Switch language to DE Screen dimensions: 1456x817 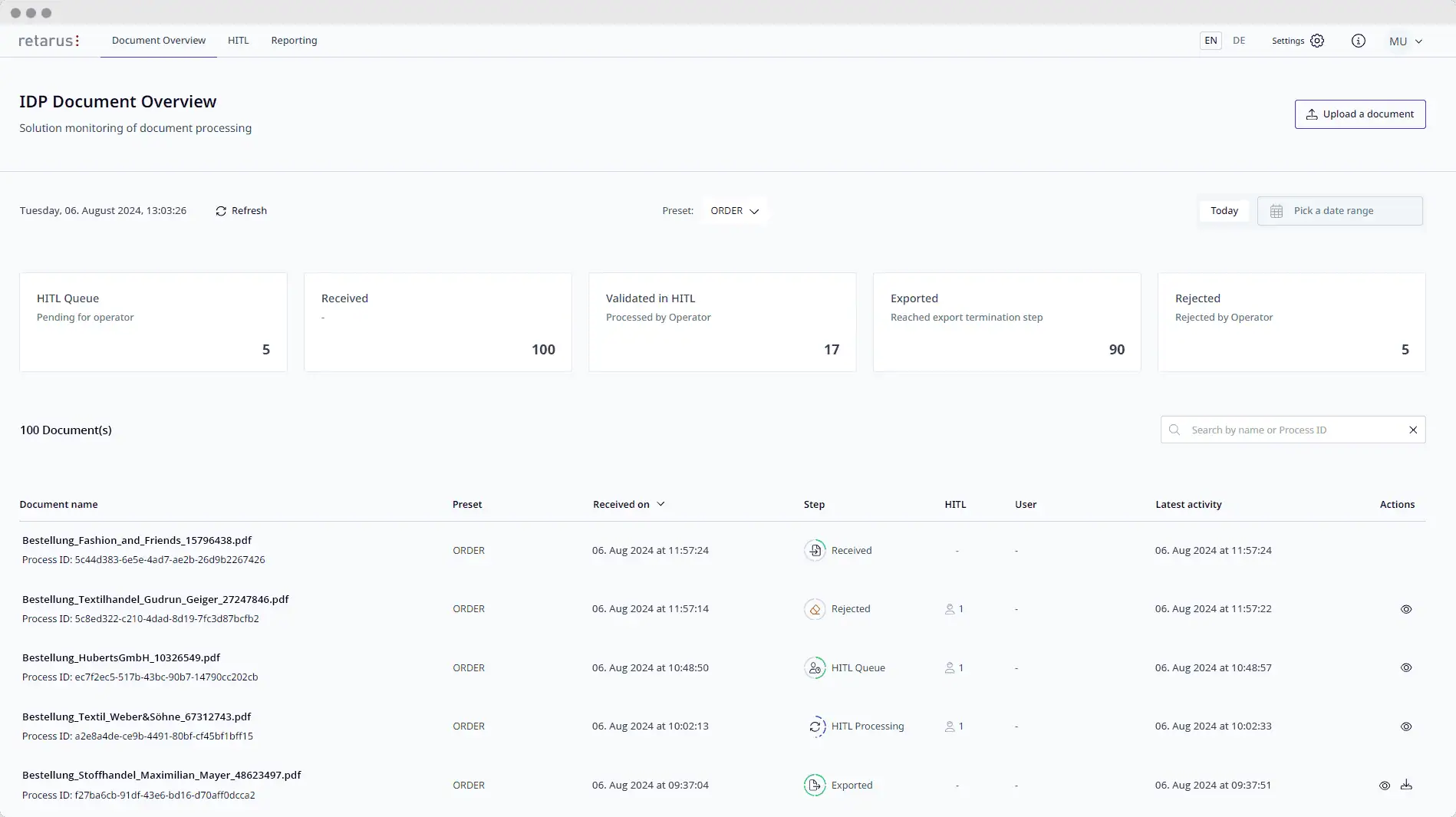[x=1239, y=41]
